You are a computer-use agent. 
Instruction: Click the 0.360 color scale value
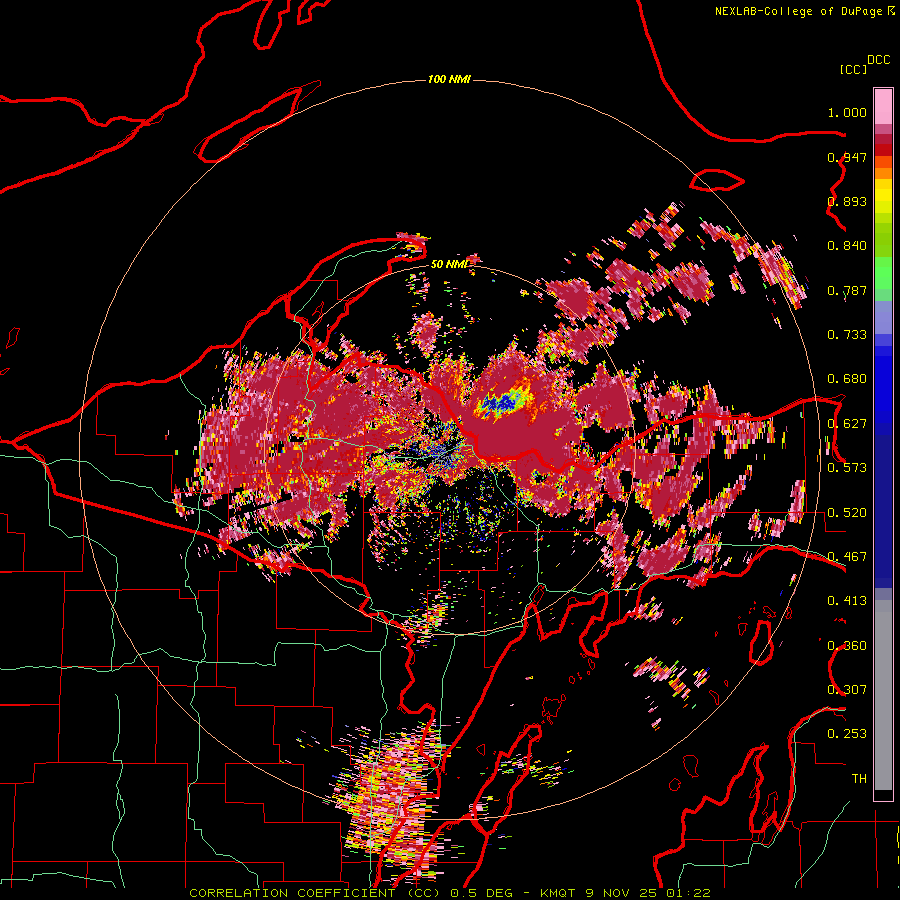click(847, 646)
